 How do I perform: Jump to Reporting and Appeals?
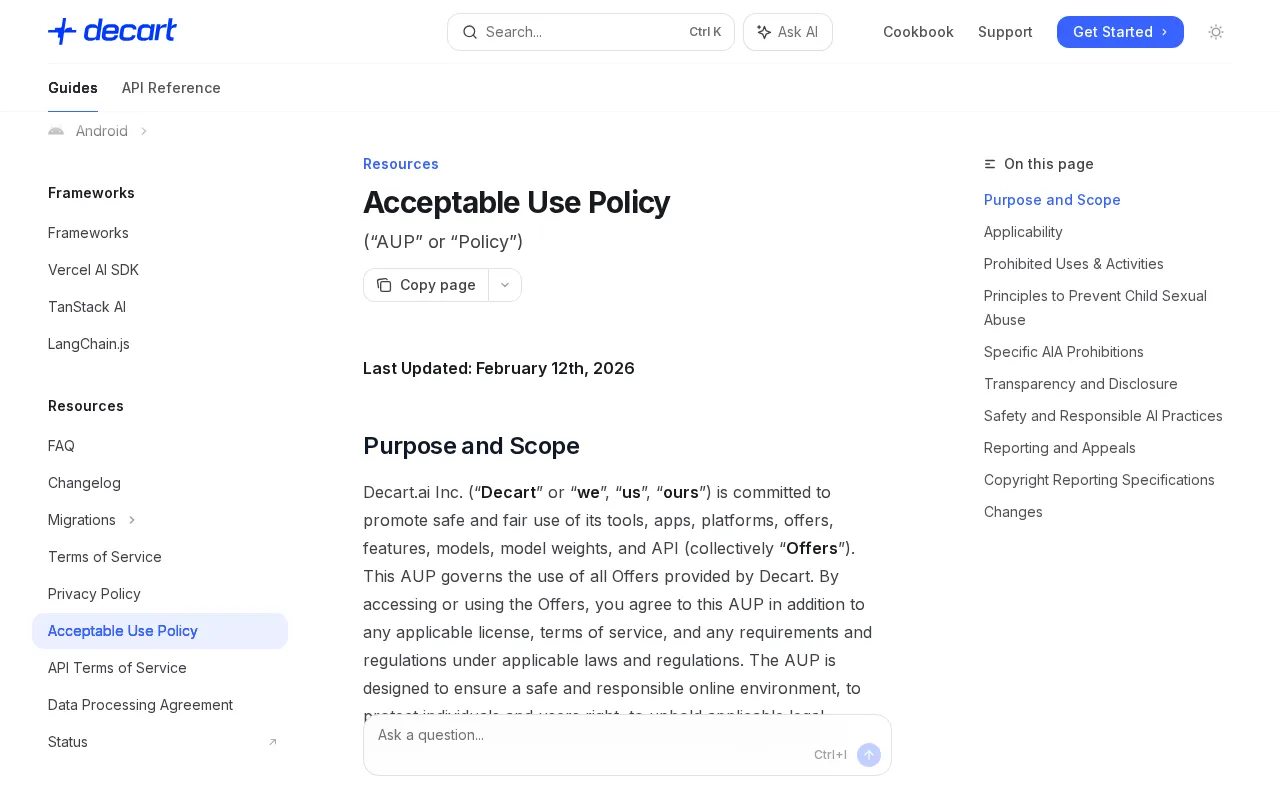click(1060, 448)
